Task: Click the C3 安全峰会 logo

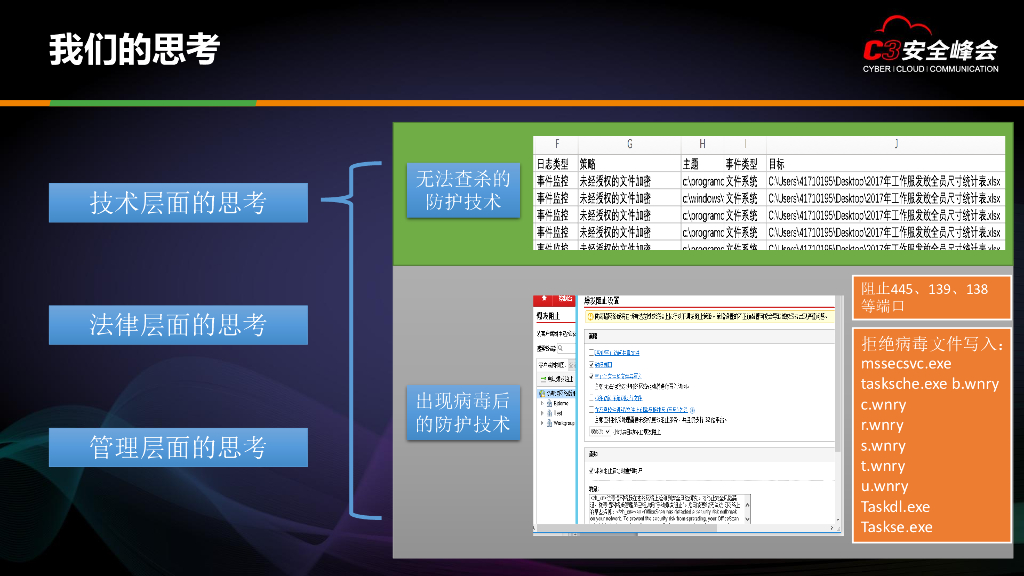Action: point(929,51)
